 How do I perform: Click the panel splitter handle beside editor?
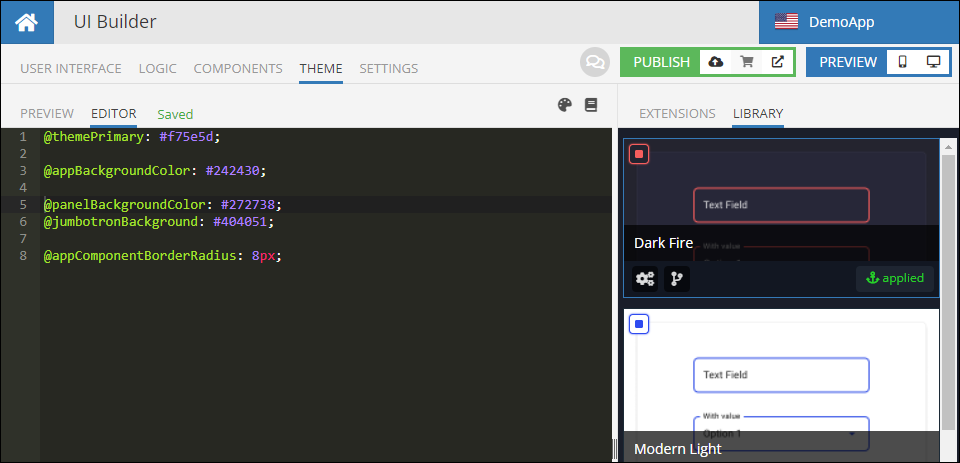[x=614, y=448]
